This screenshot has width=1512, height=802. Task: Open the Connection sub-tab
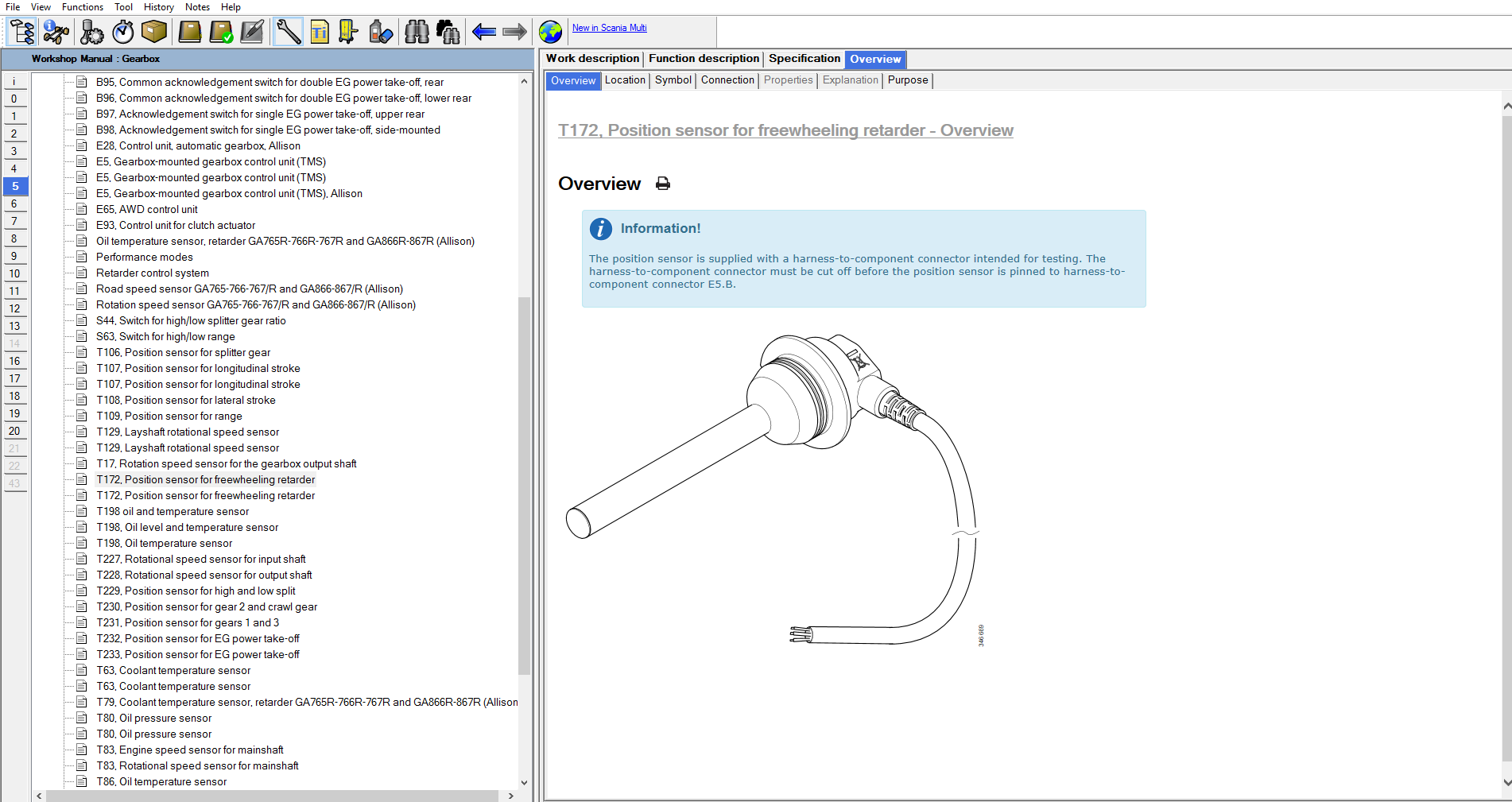click(727, 80)
